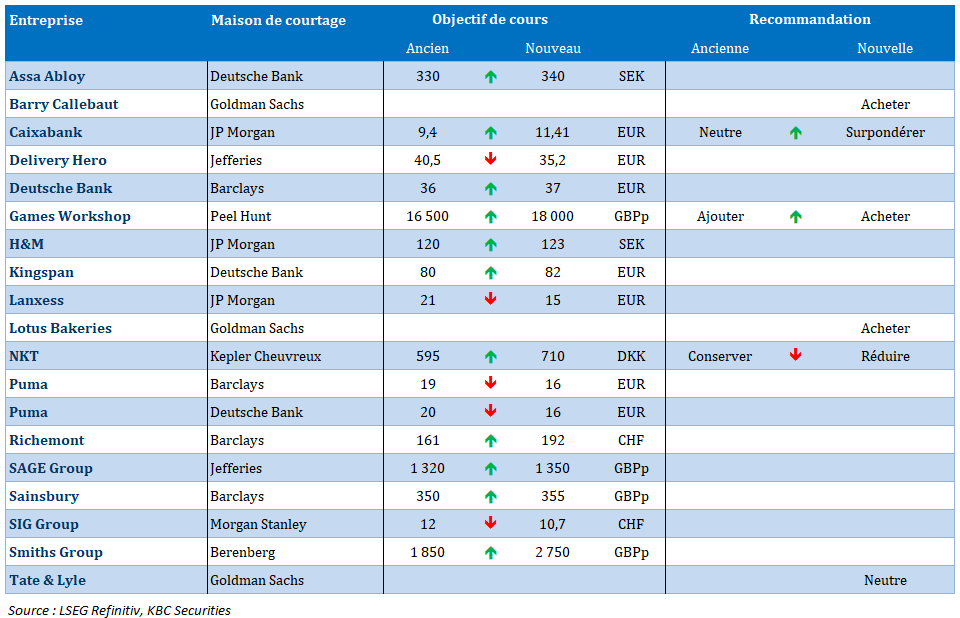Viewport: 960px width, 618px height.
Task: Click the Tate & Lyle company name
Action: click(x=47, y=580)
